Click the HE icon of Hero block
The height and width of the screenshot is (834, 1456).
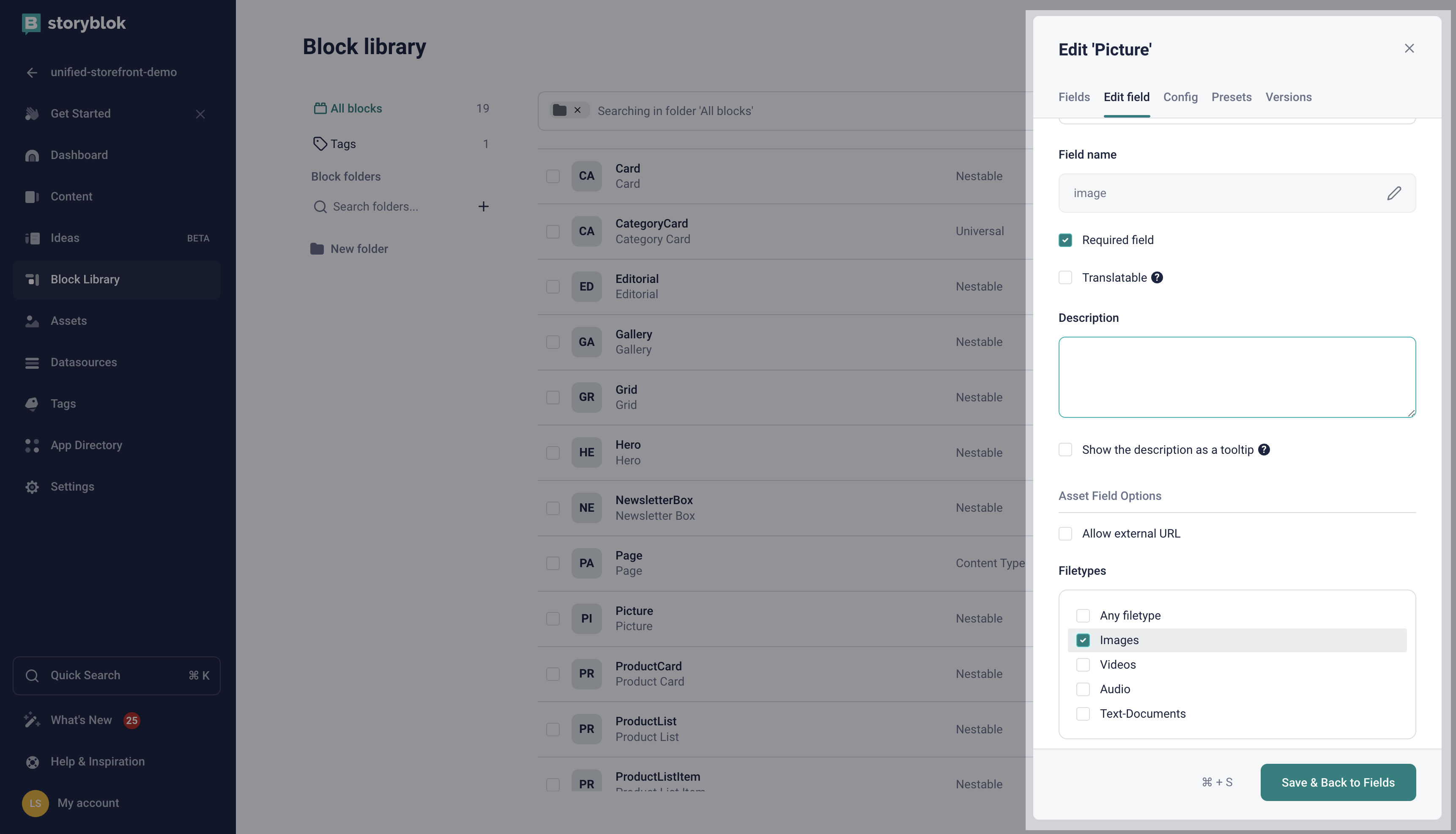point(586,453)
